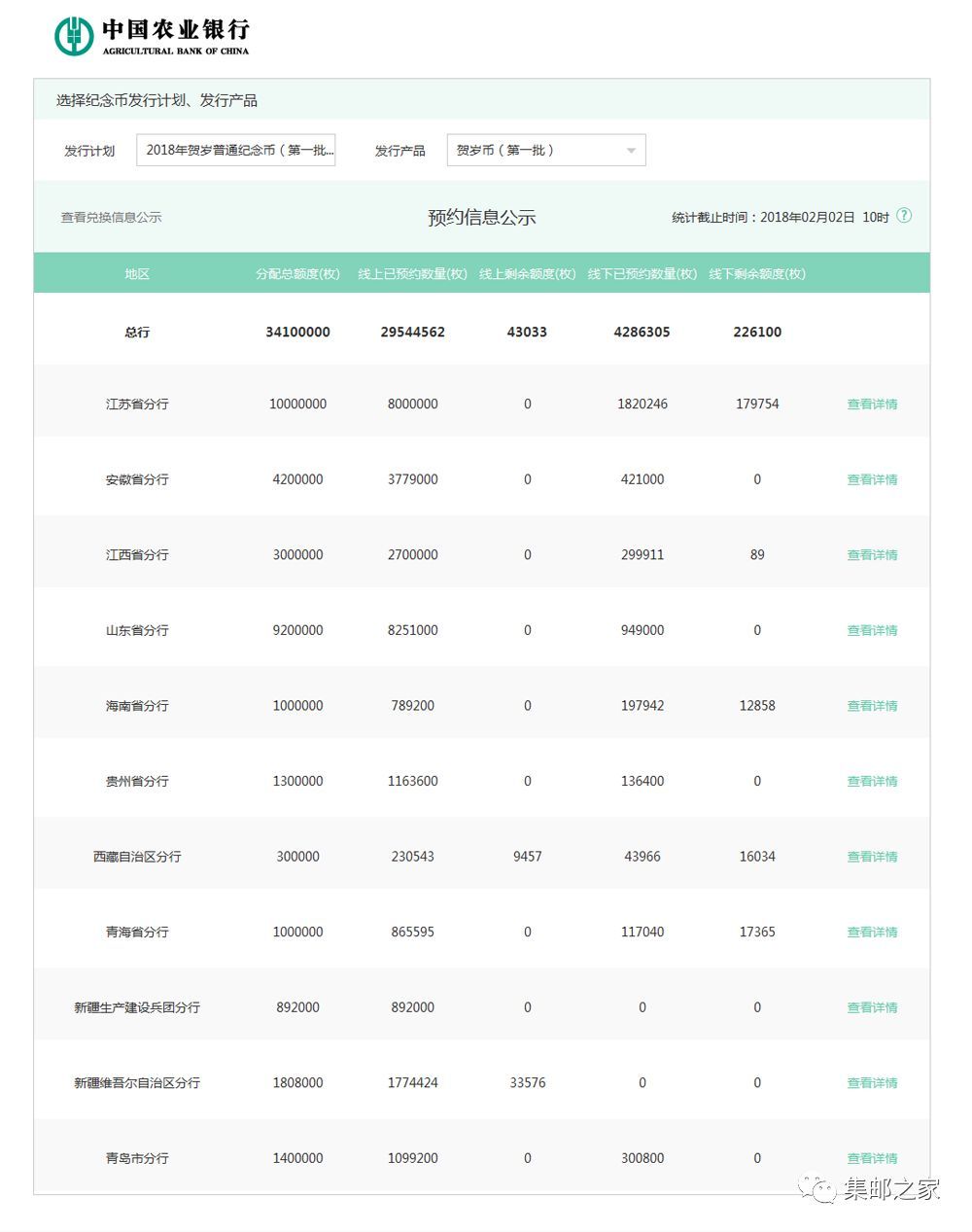The height and width of the screenshot is (1232, 972).
Task: Click 西藏 online remaining value 9457
Action: point(527,857)
